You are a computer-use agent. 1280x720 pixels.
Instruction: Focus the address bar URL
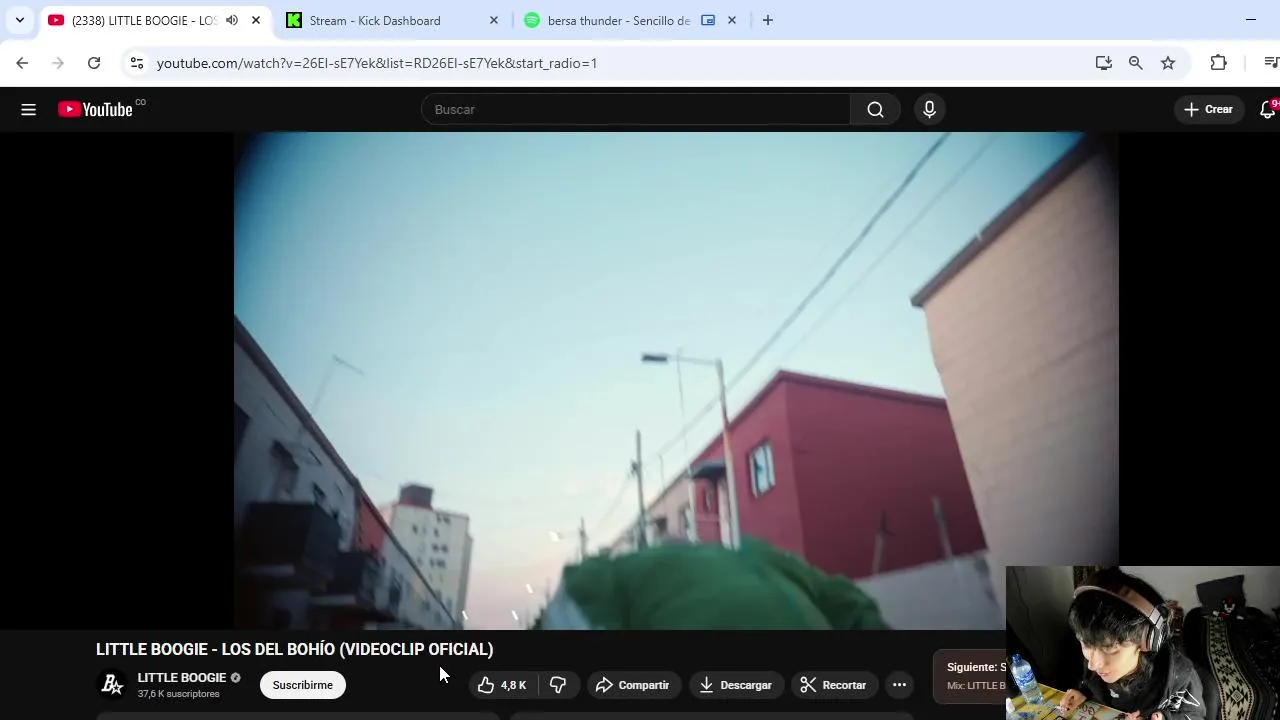click(x=377, y=63)
